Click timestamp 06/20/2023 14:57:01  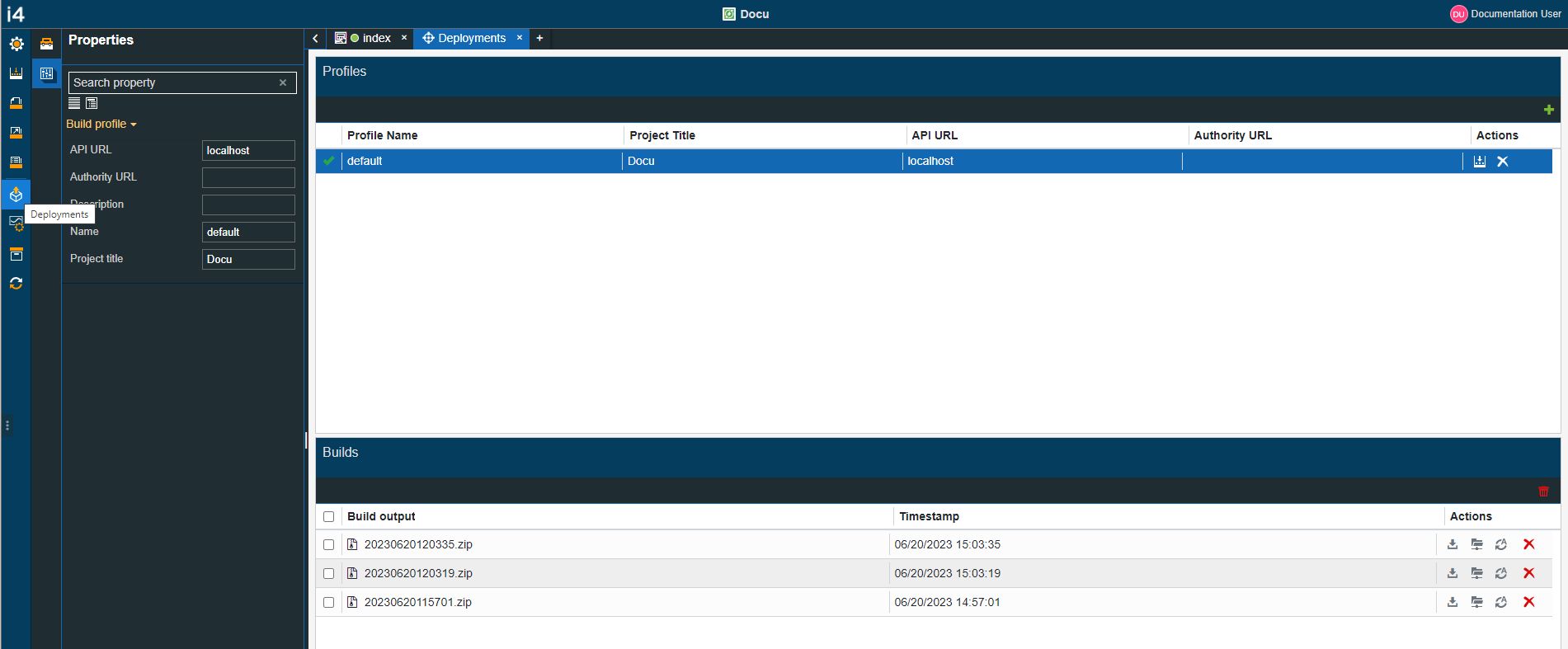947,602
